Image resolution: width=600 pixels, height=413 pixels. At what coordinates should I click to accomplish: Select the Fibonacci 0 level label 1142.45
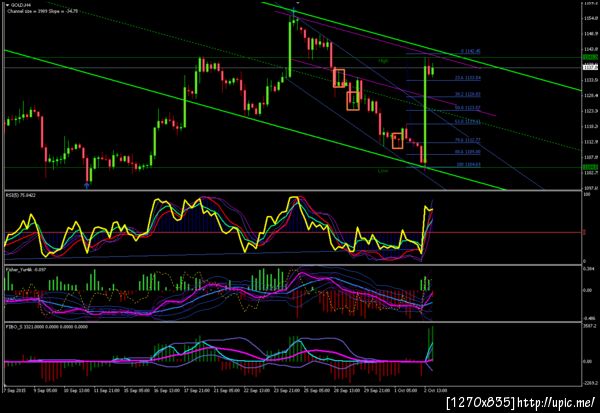click(x=470, y=51)
